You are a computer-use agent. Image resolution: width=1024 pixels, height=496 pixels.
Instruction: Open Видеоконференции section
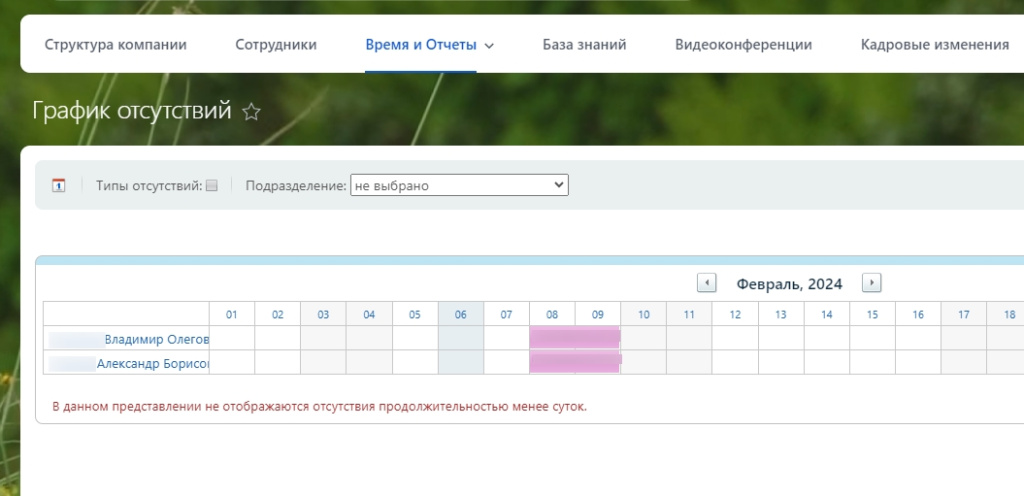pyautogui.click(x=743, y=44)
